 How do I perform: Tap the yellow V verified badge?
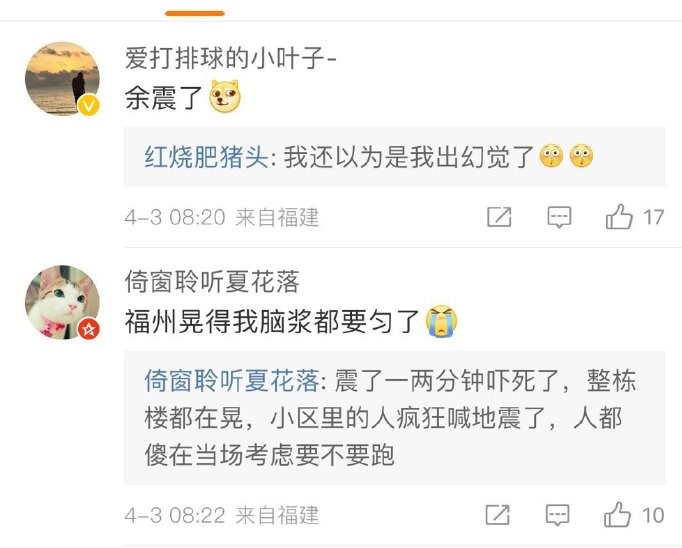[89, 105]
